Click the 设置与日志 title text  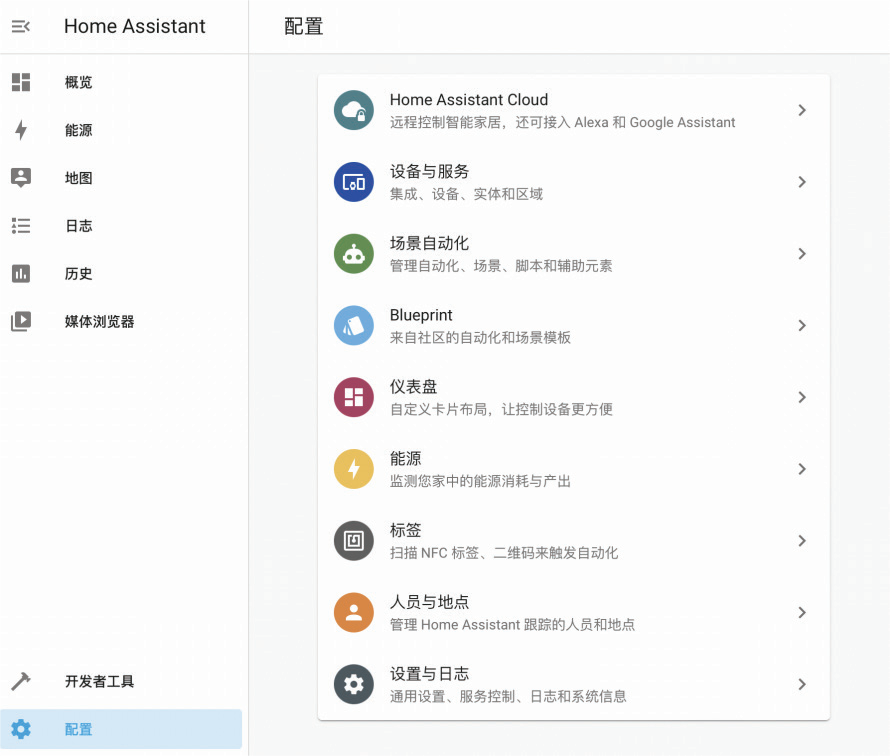pyautogui.click(x=429, y=674)
